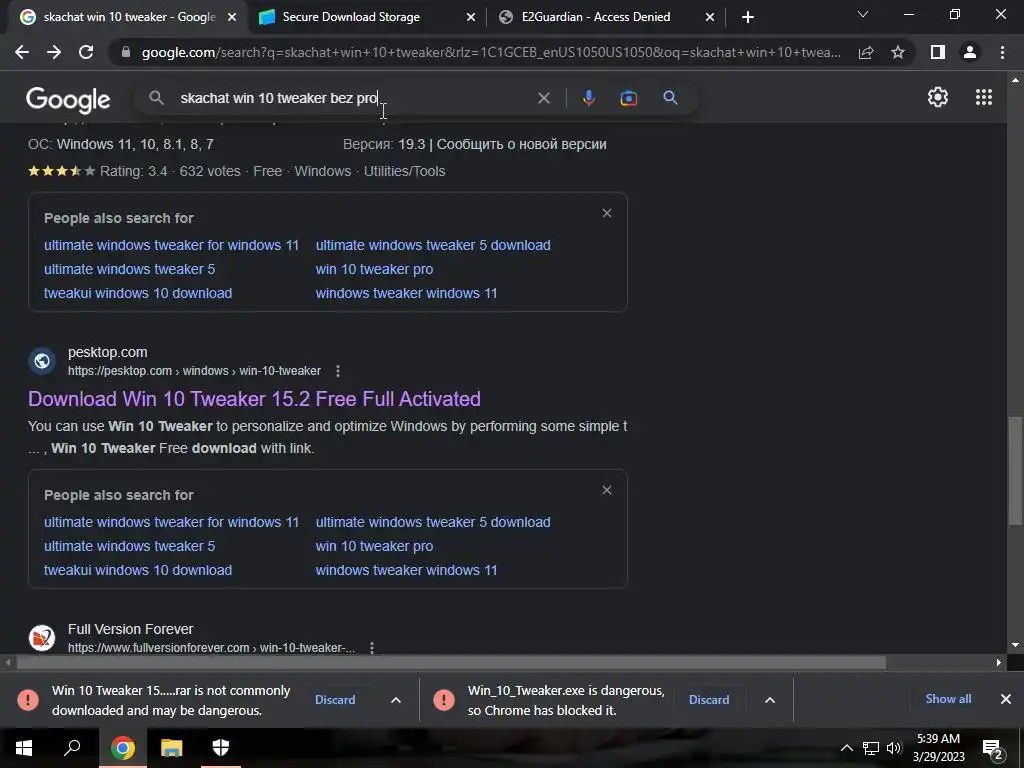Discard the Win 10 Tweaker rar download
The height and width of the screenshot is (768, 1024).
pos(335,699)
